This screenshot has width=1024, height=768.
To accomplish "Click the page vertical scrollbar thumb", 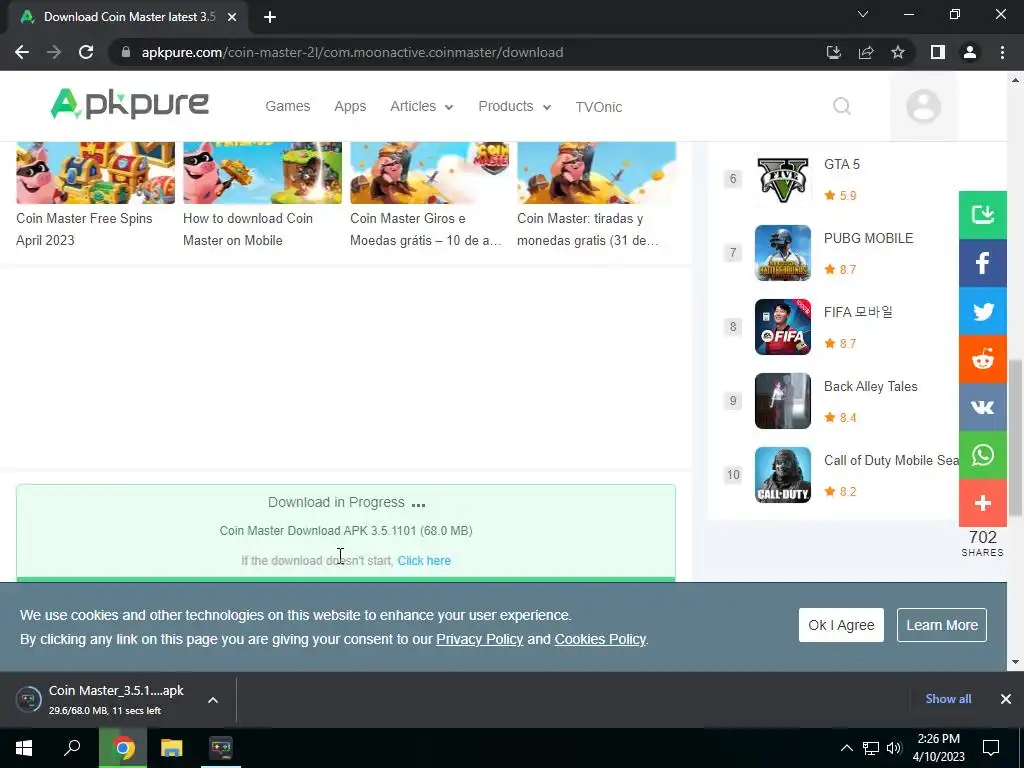I will 1016,438.
